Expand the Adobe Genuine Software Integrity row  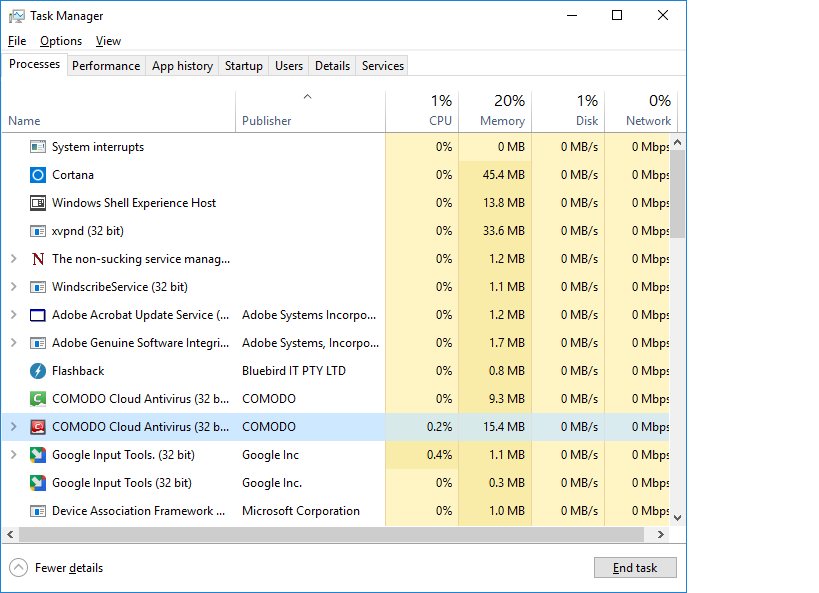pos(13,343)
